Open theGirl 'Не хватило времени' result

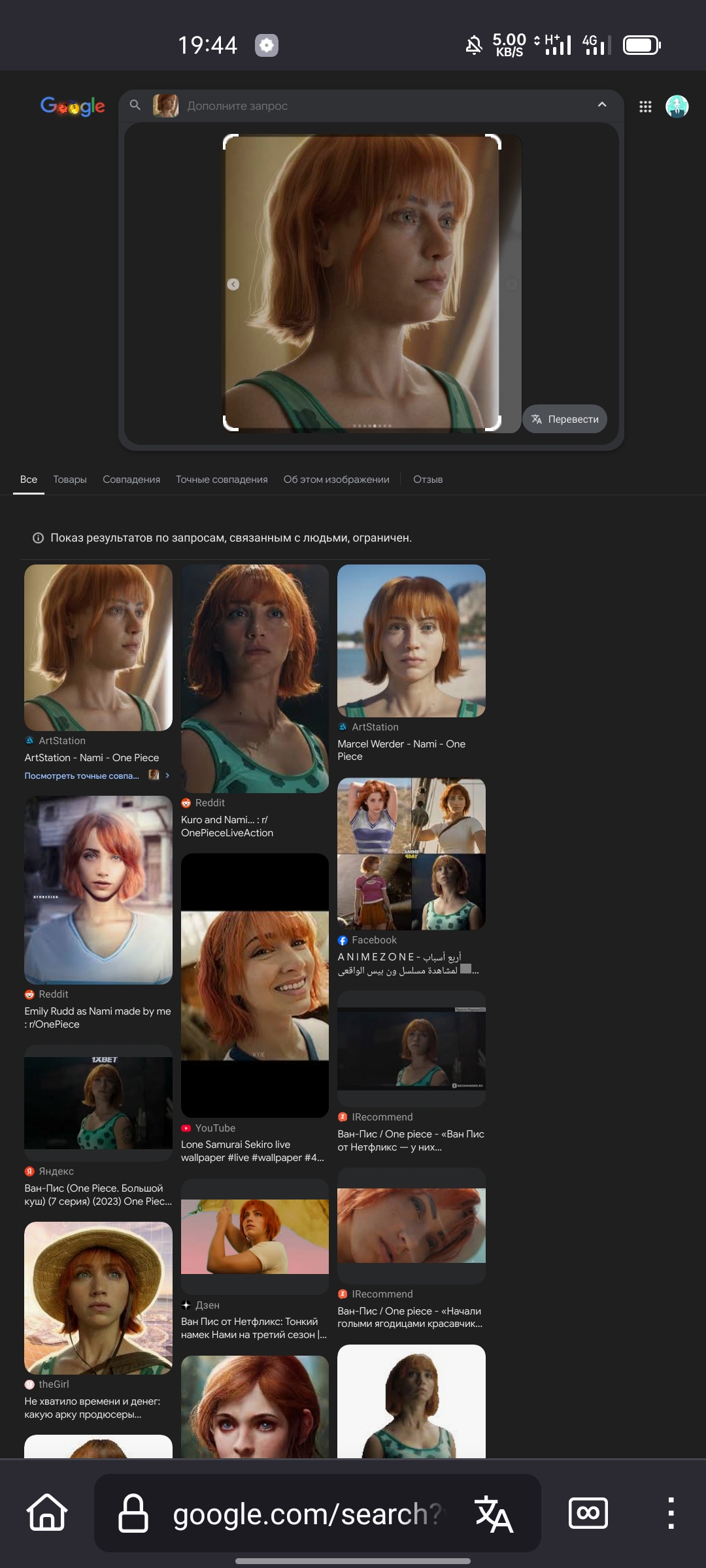(92, 1408)
